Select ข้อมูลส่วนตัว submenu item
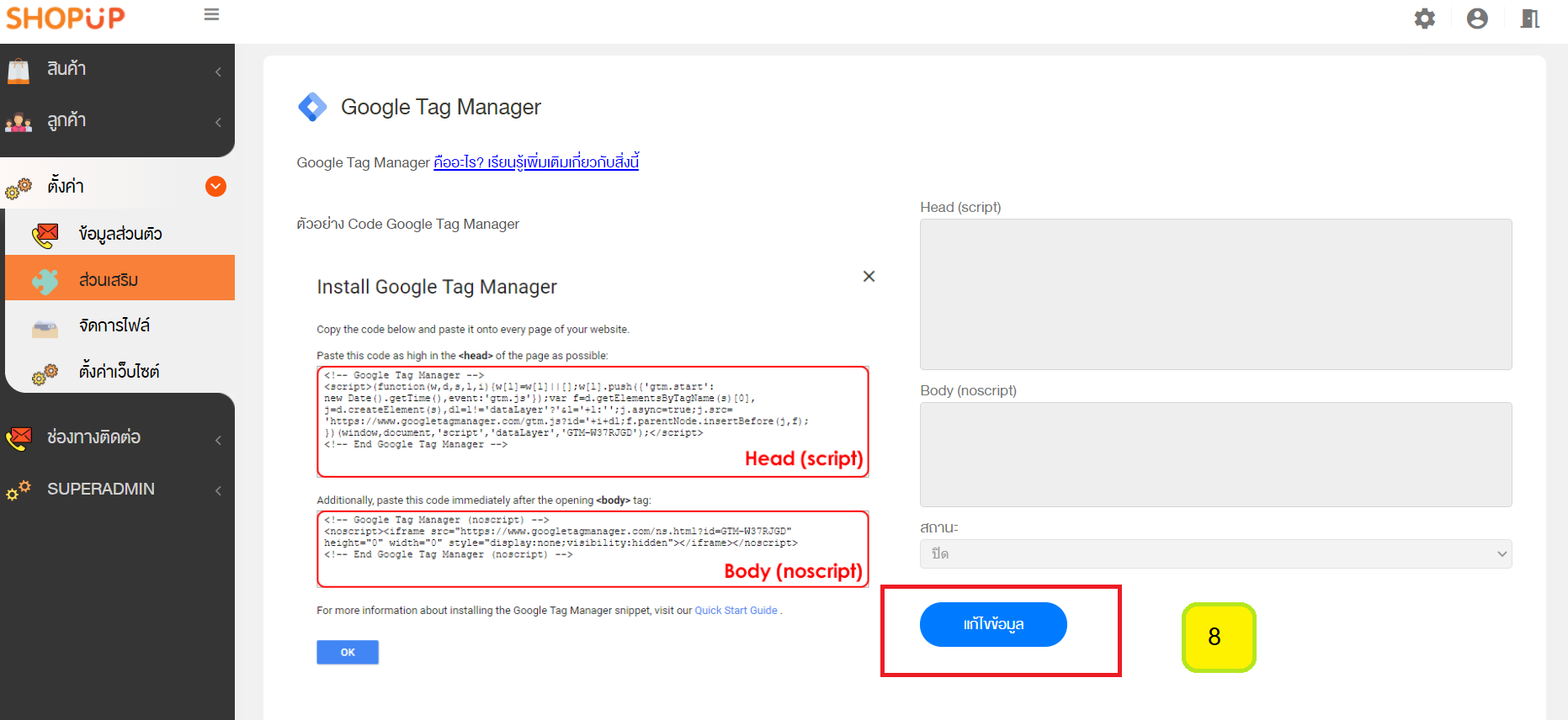Image resolution: width=1568 pixels, height=720 pixels. point(120,233)
